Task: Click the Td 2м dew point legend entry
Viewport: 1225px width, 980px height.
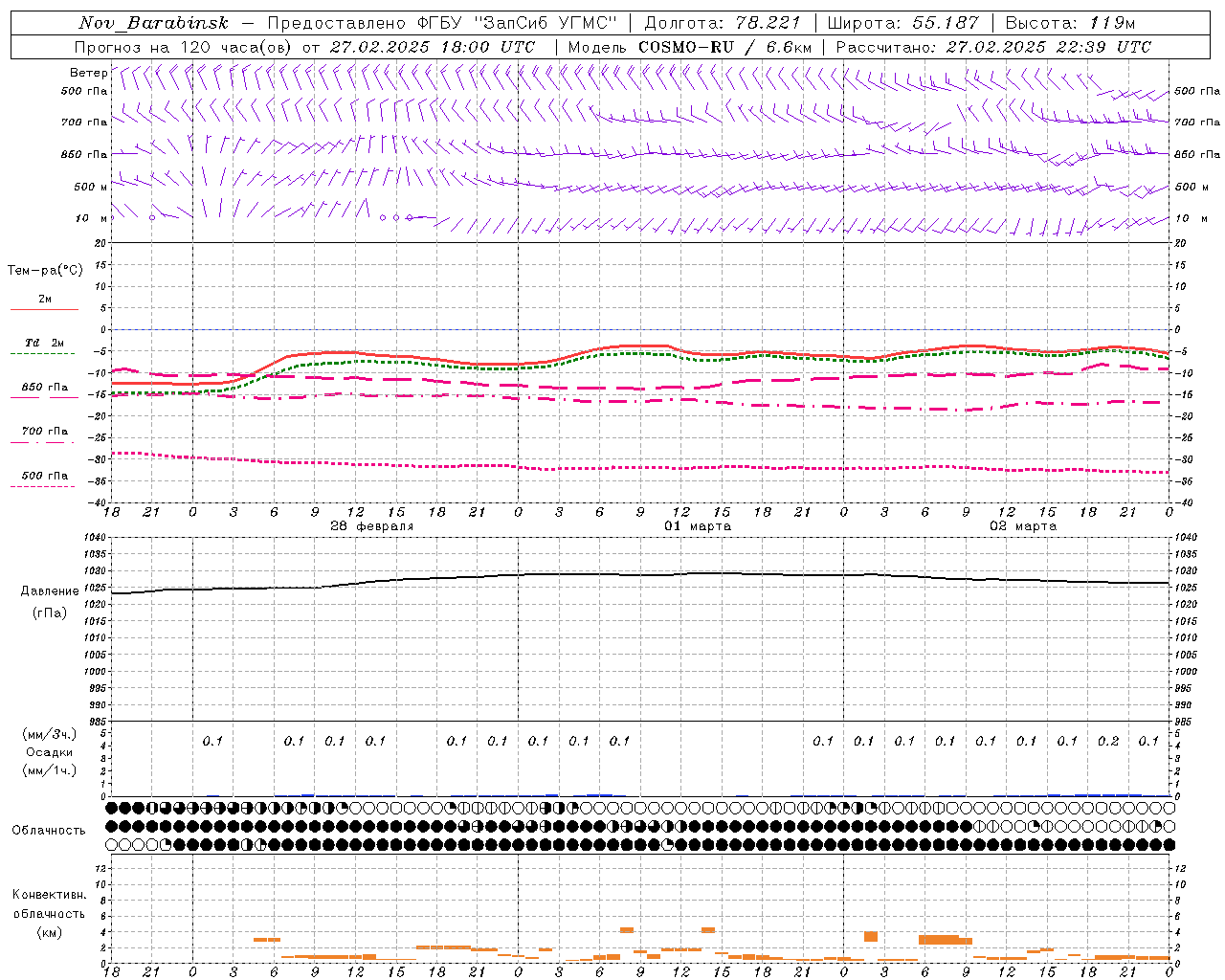Action: pyautogui.click(x=44, y=343)
